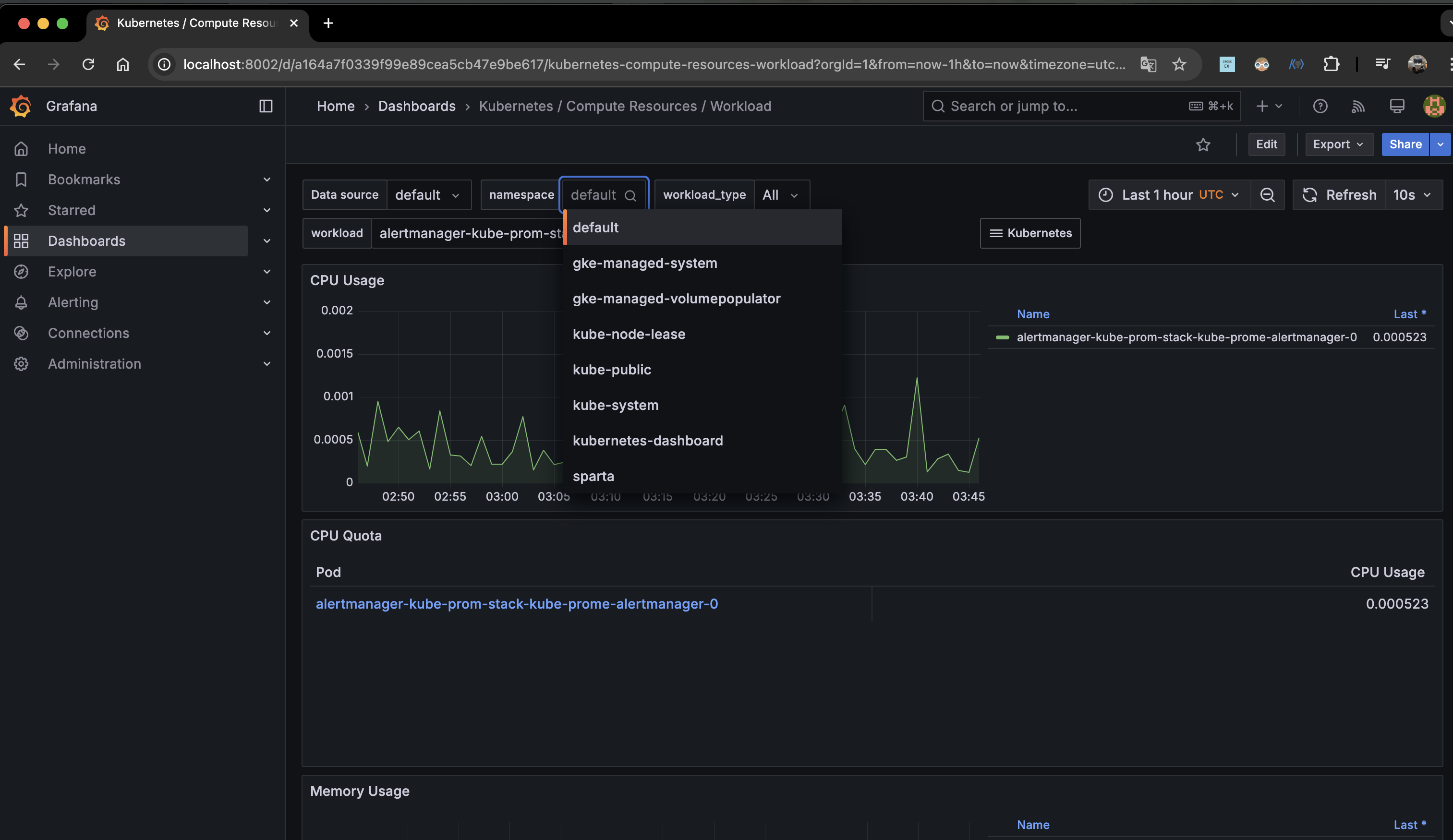Open Administration in the sidebar

point(95,364)
